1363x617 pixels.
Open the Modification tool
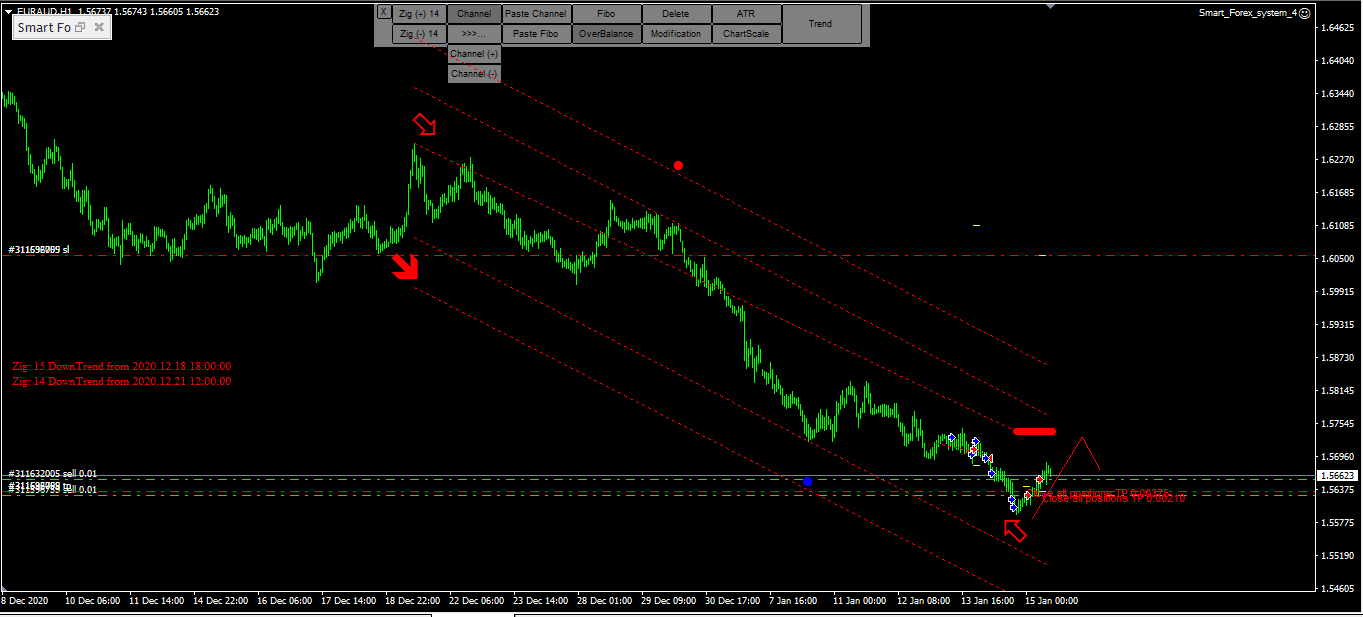tap(676, 33)
